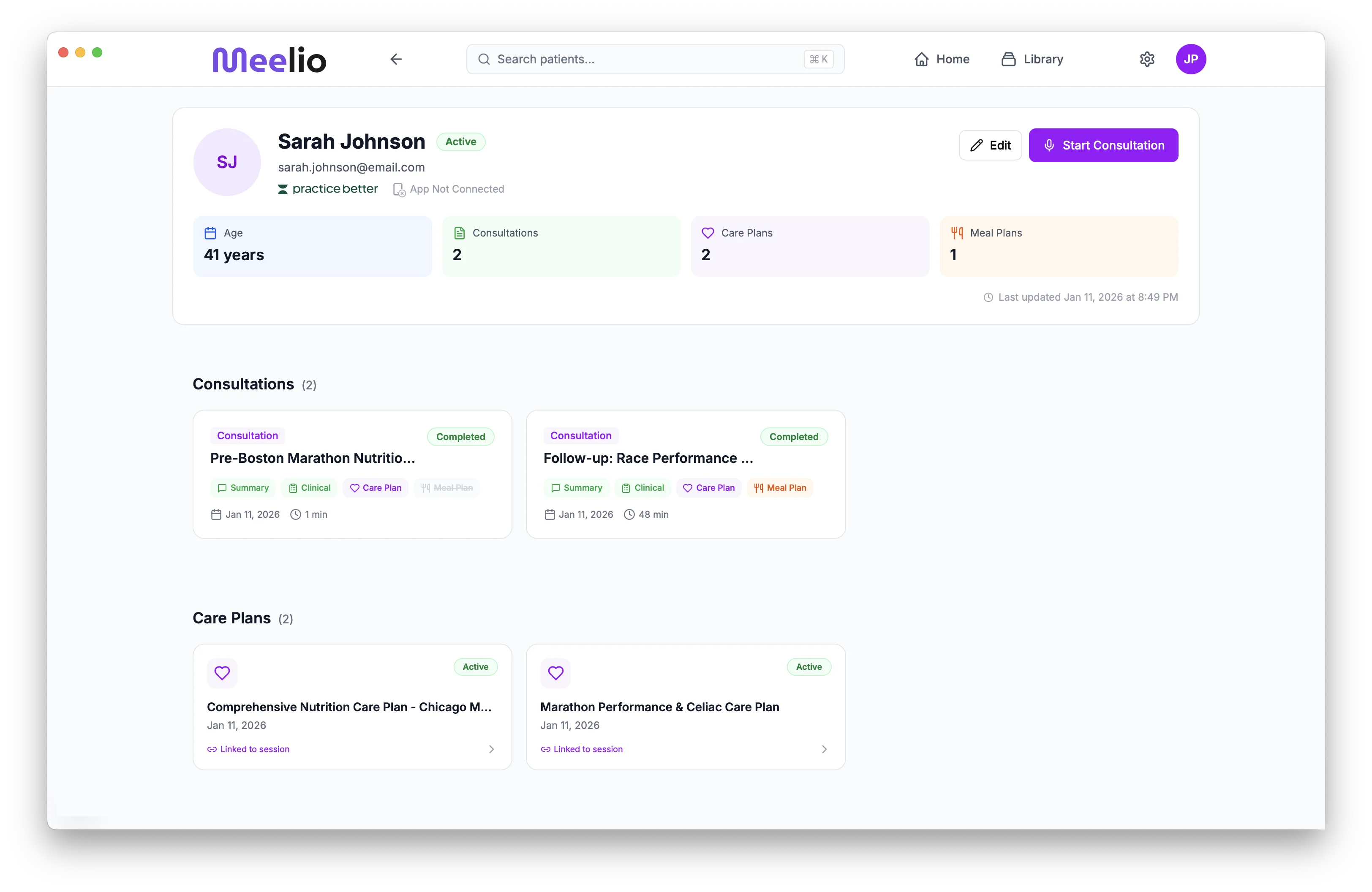Screen dimensions: 1372x892
Task: Click inside the Search patients field
Action: pyautogui.click(x=634, y=59)
